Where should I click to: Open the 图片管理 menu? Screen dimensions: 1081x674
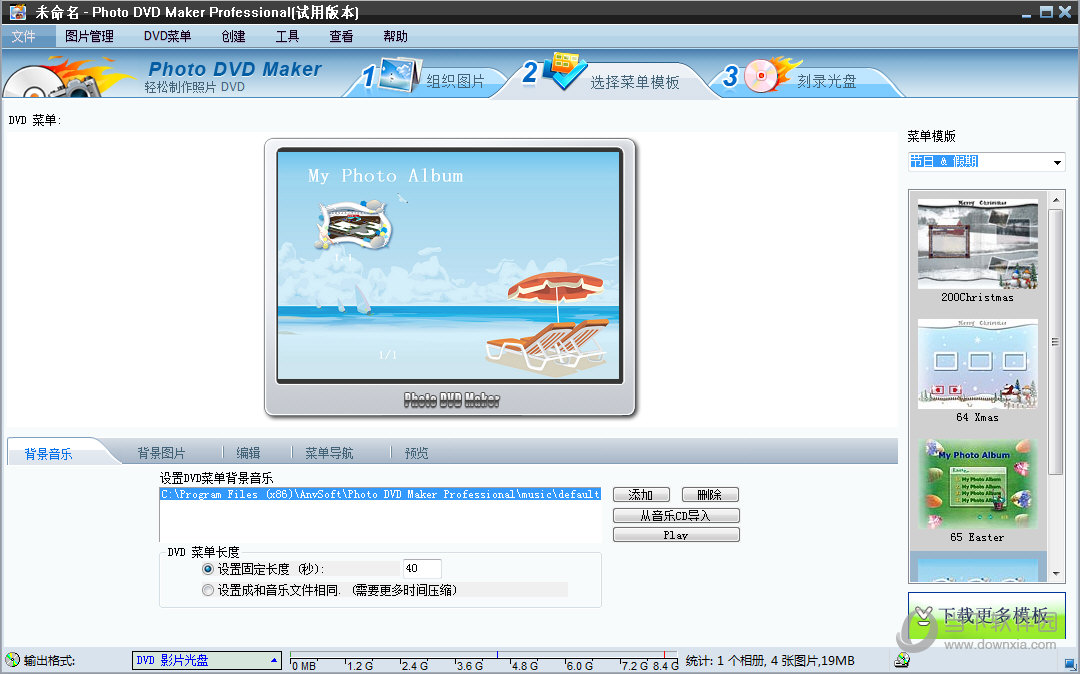(89, 37)
